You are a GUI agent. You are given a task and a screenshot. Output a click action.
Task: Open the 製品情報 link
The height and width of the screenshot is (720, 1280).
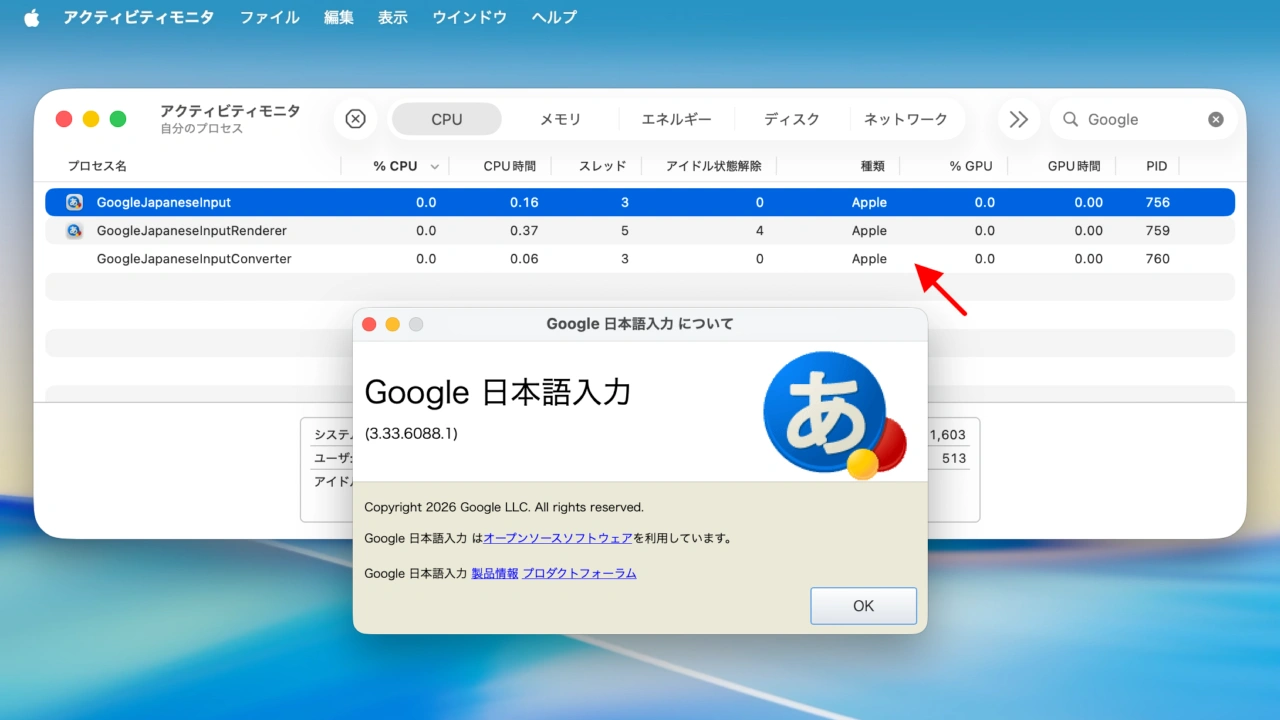(494, 573)
